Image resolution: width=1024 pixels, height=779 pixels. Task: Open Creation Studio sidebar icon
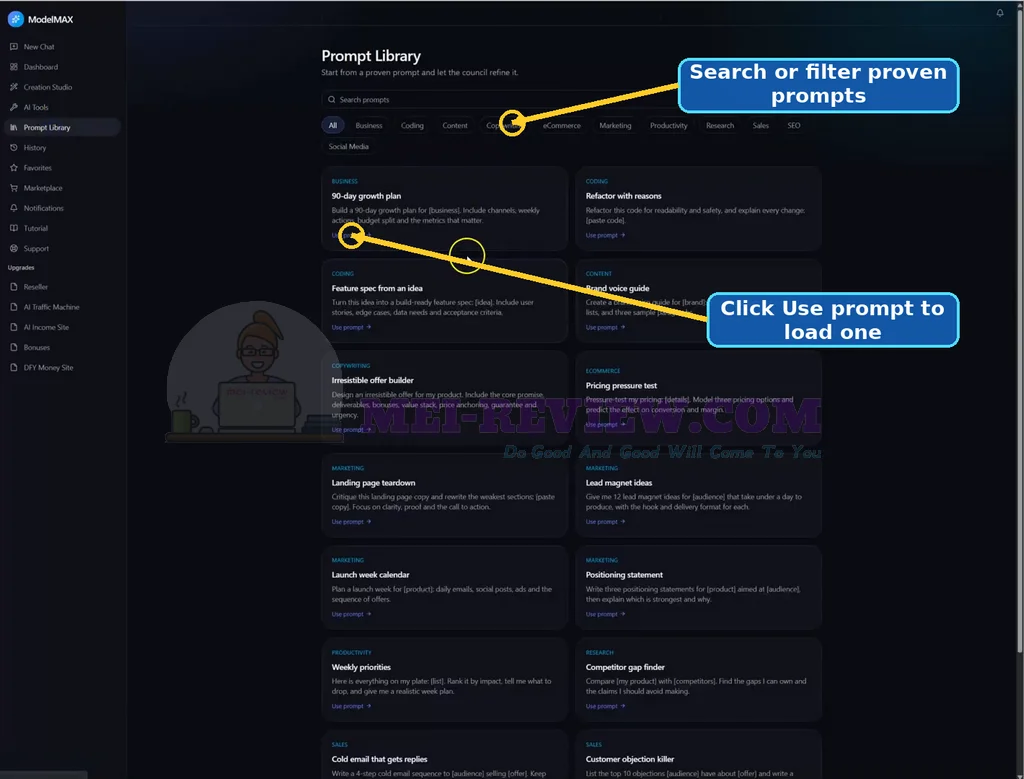point(14,87)
